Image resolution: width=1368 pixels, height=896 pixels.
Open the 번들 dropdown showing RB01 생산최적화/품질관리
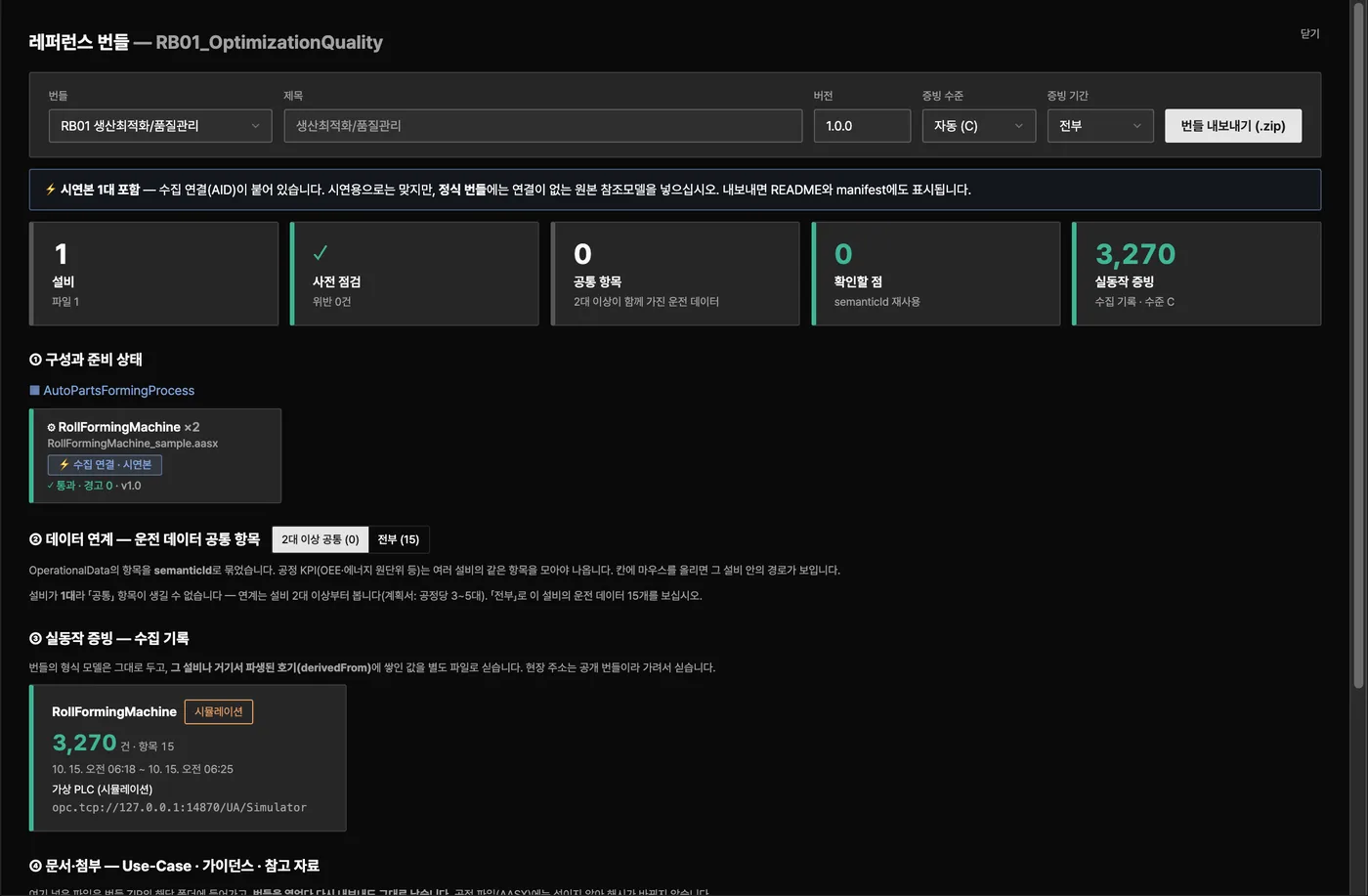(160, 126)
